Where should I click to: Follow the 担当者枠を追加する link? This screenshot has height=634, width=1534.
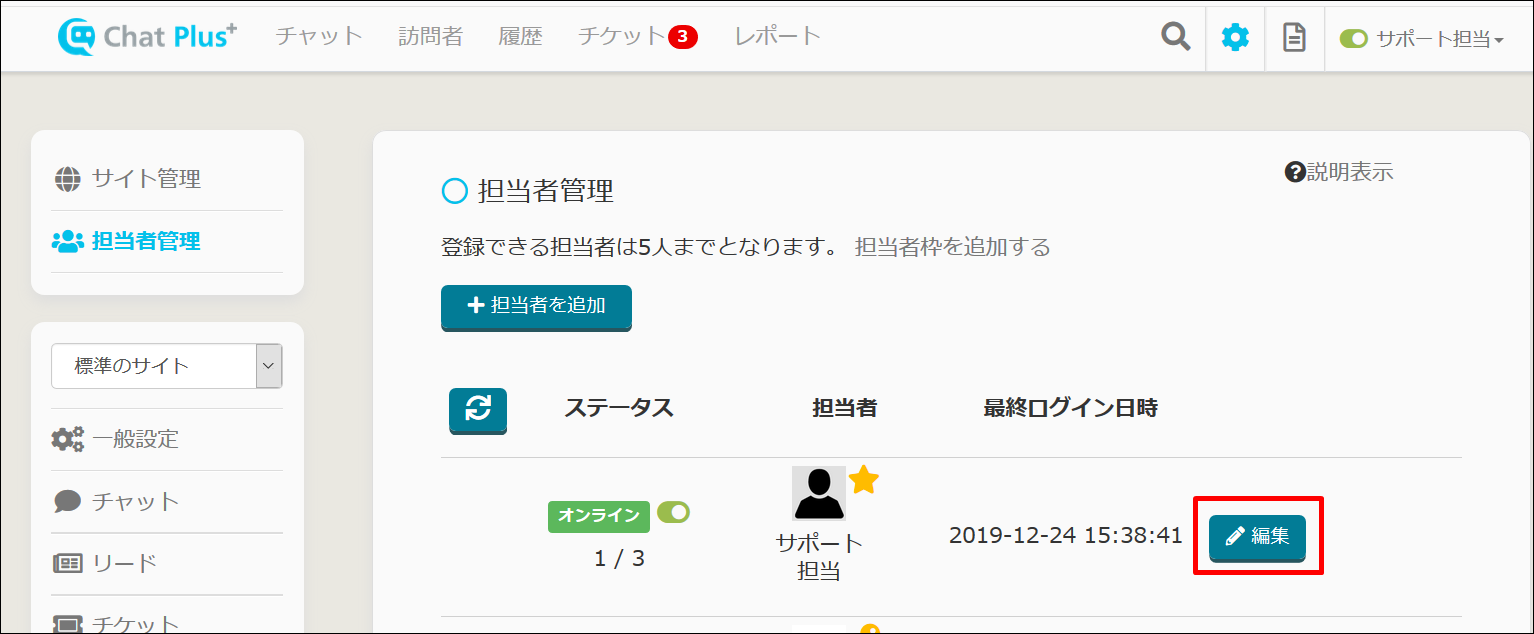click(953, 247)
